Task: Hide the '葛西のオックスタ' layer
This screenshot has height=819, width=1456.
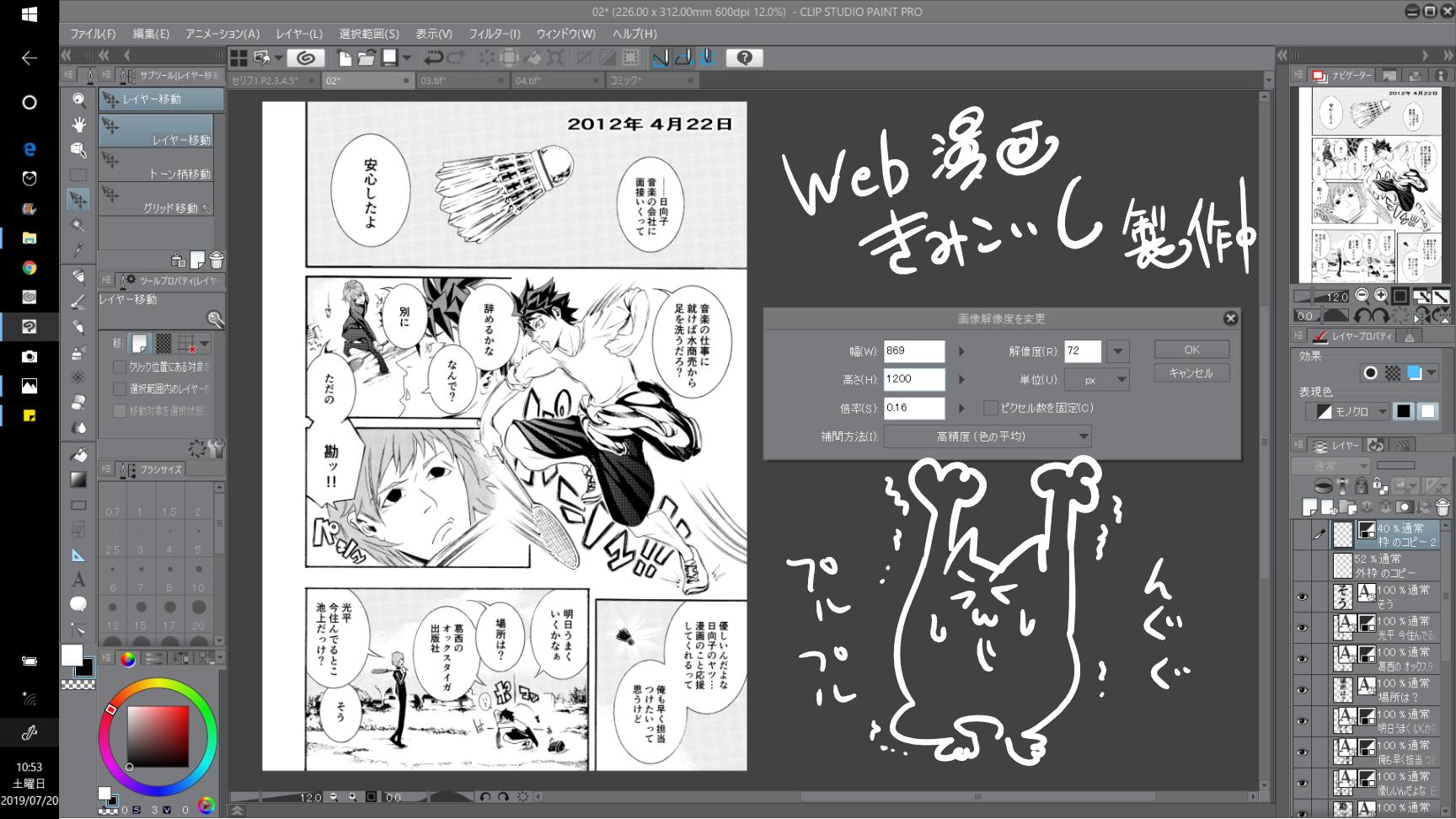Action: click(x=1303, y=659)
